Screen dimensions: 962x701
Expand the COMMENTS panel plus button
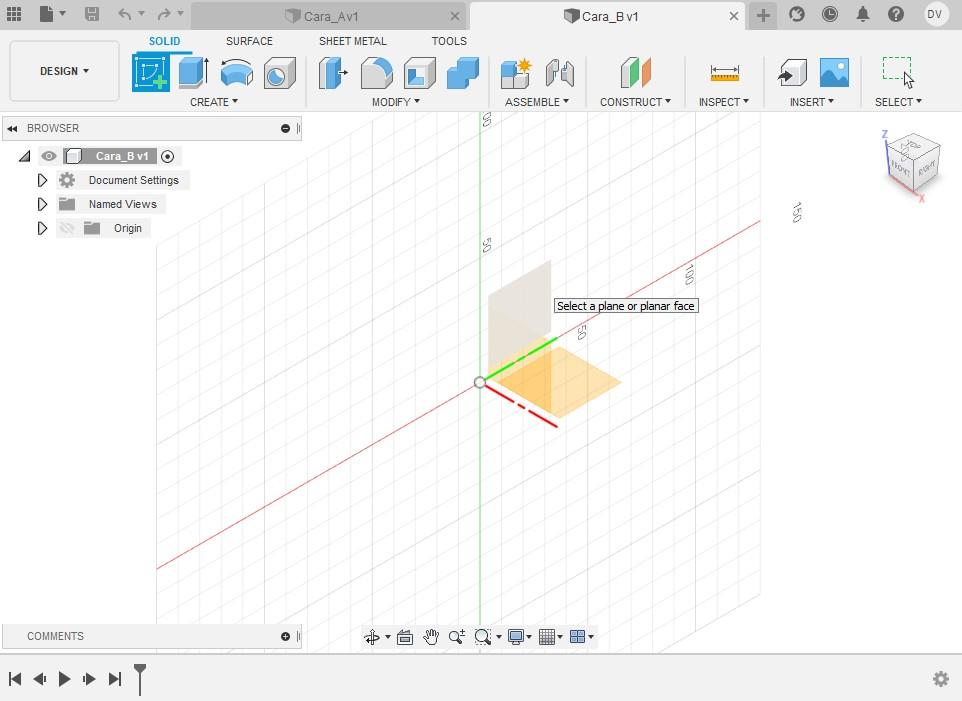285,637
